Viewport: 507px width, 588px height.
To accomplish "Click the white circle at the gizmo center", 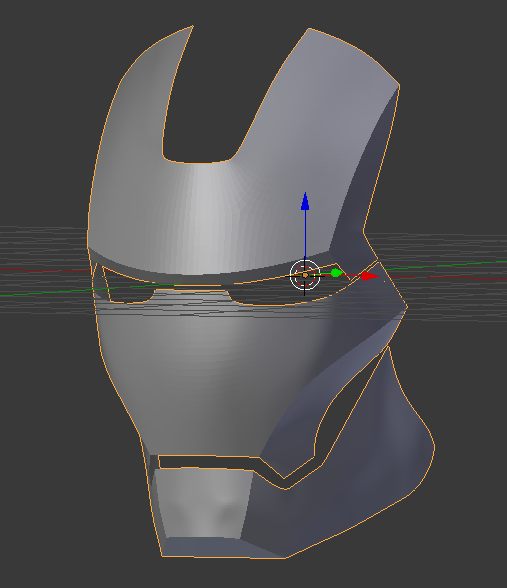I will click(305, 275).
